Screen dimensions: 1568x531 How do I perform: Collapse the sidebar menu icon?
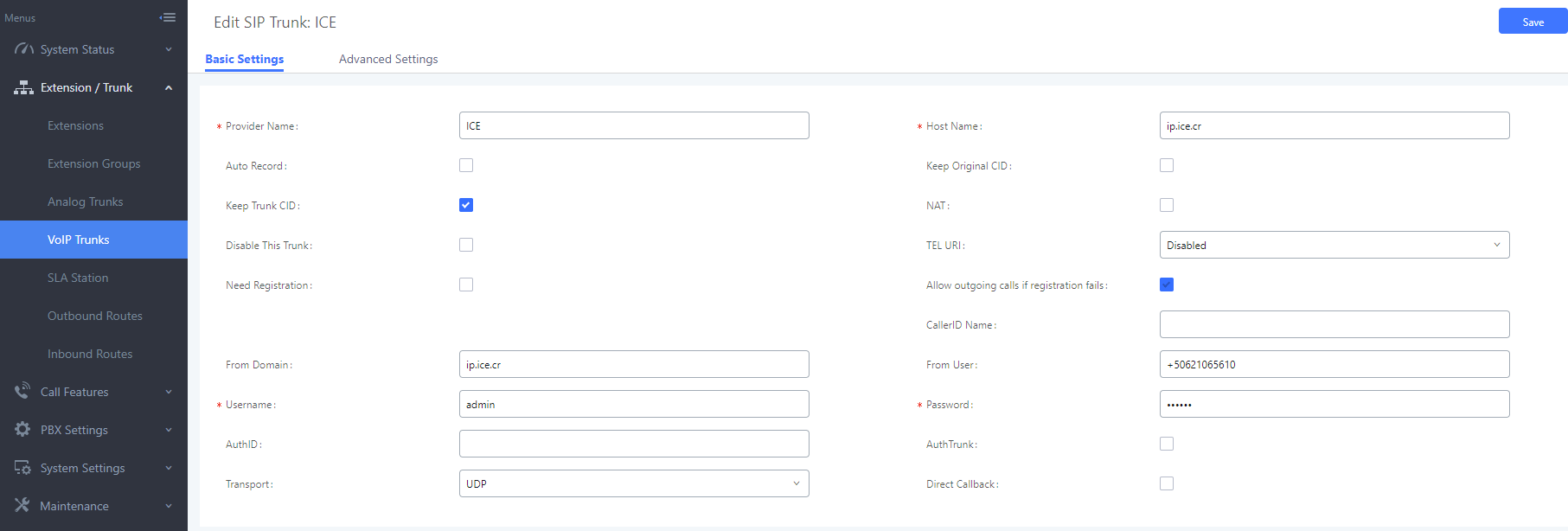click(168, 17)
